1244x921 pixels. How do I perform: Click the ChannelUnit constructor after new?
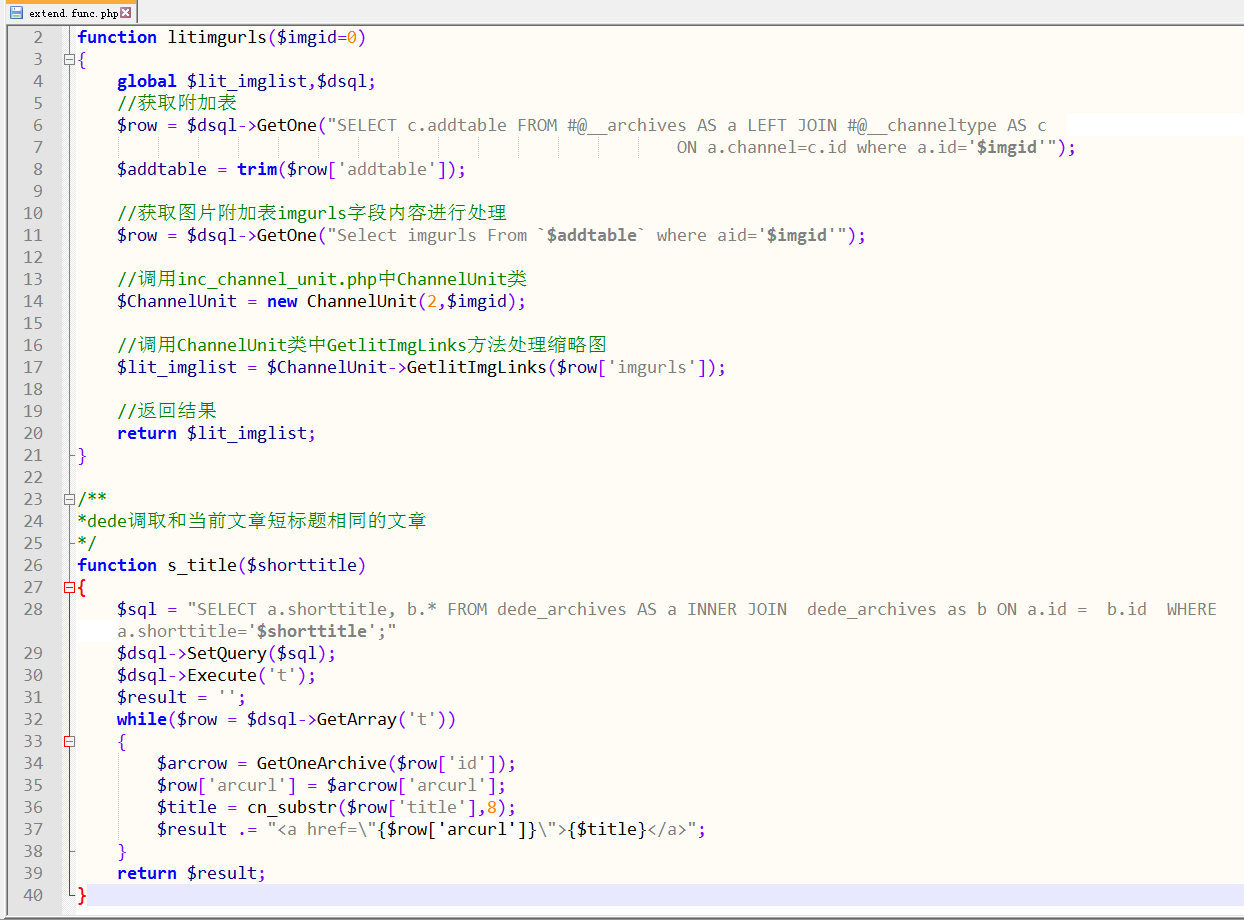coord(361,301)
